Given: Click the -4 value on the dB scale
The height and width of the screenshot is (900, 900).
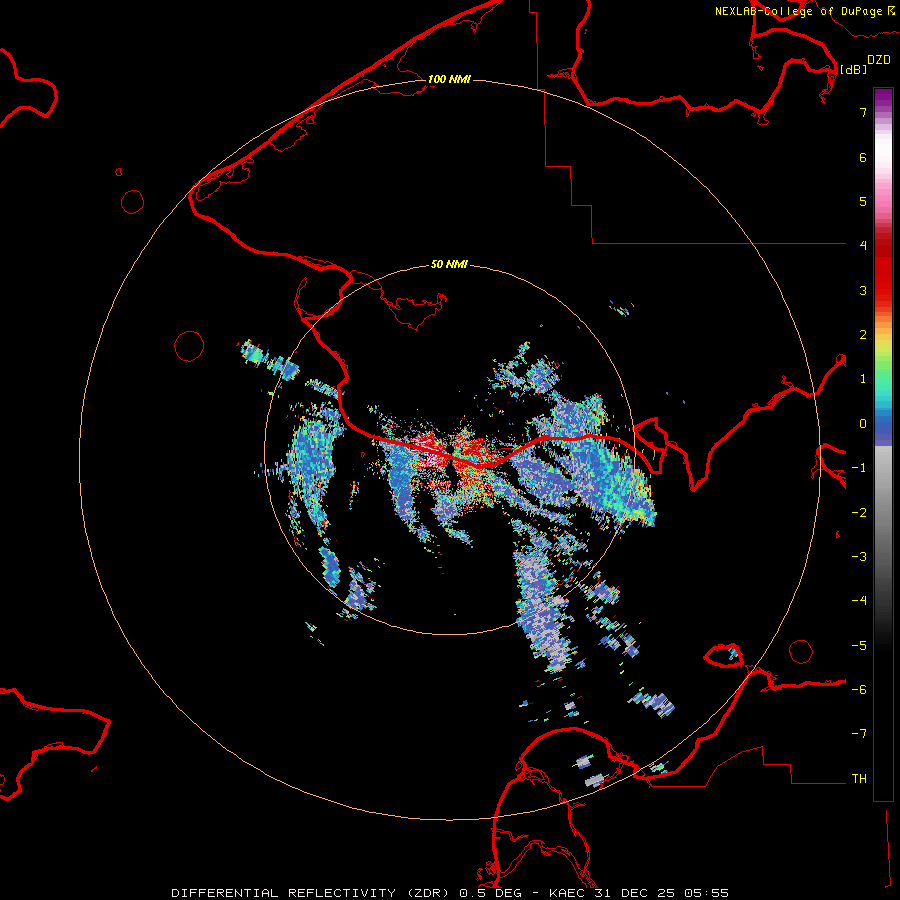Looking at the screenshot, I should coord(859,601).
